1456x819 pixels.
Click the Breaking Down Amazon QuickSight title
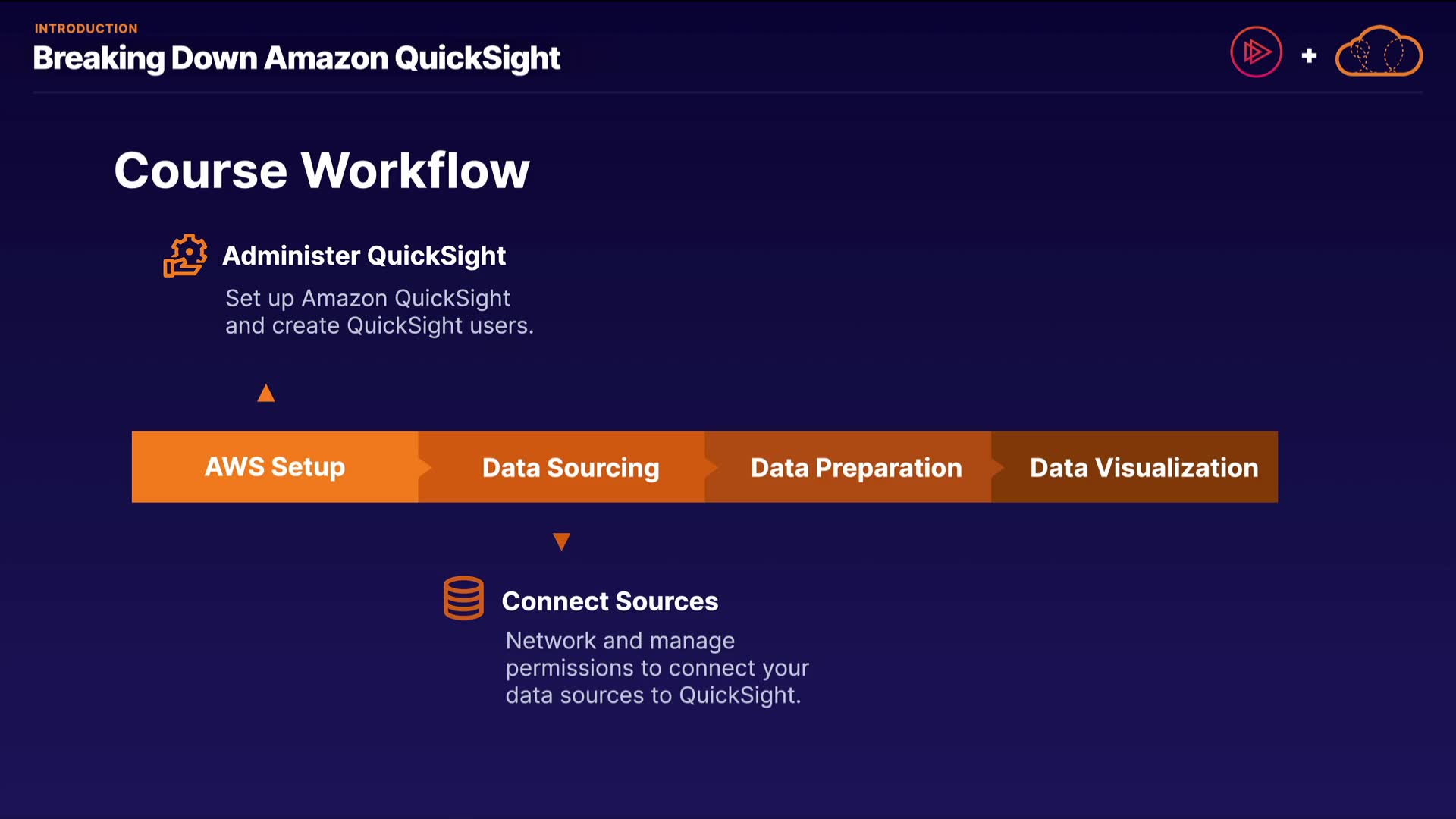pos(297,58)
